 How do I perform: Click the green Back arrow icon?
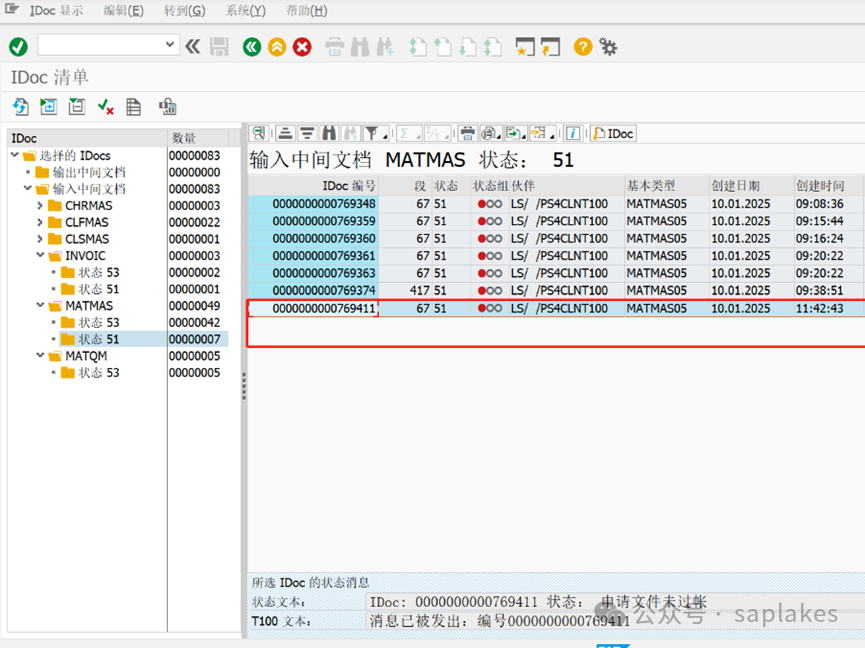[x=252, y=46]
